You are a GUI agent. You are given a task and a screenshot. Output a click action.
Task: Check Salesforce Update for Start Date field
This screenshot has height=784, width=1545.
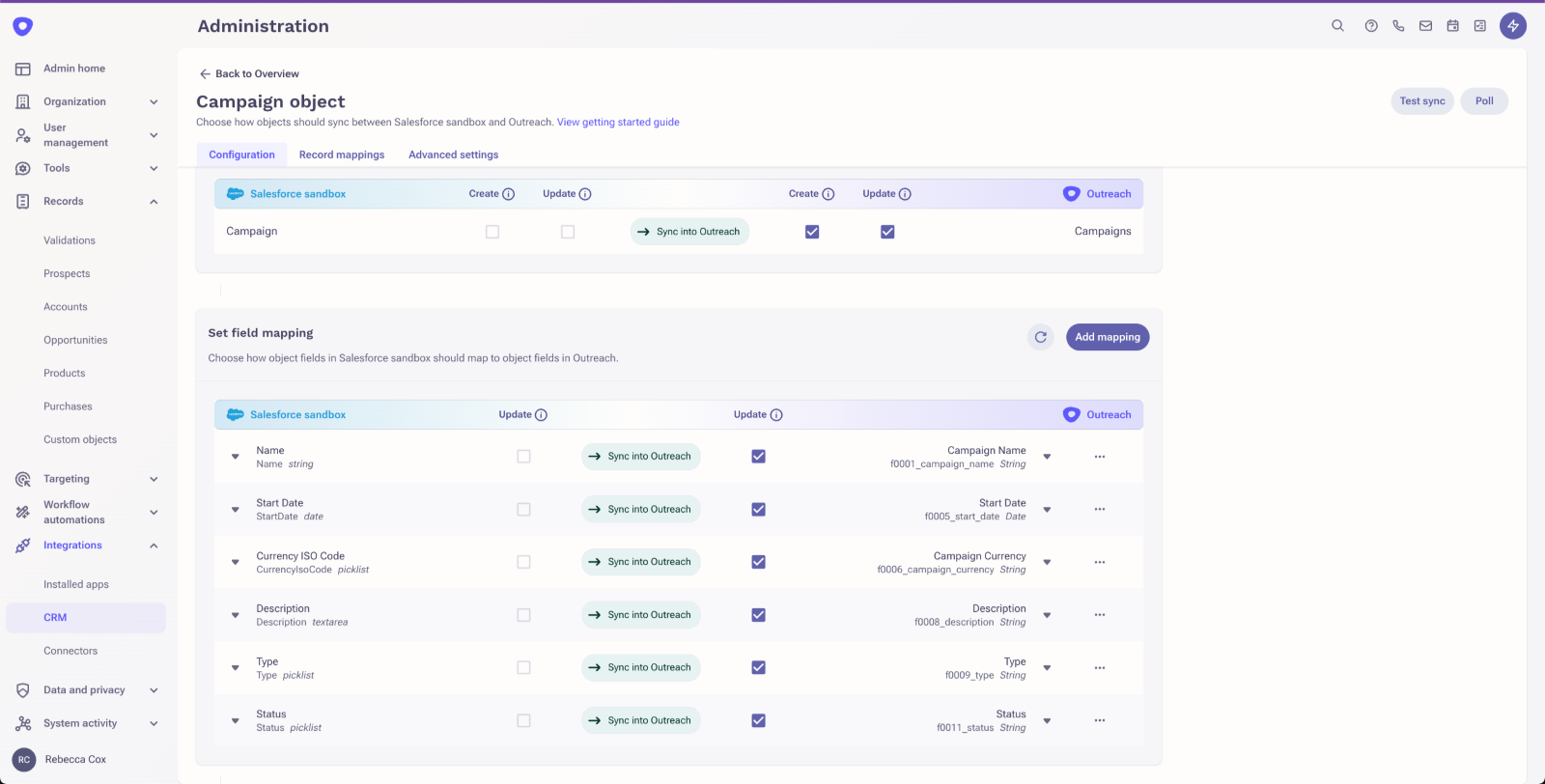(523, 509)
